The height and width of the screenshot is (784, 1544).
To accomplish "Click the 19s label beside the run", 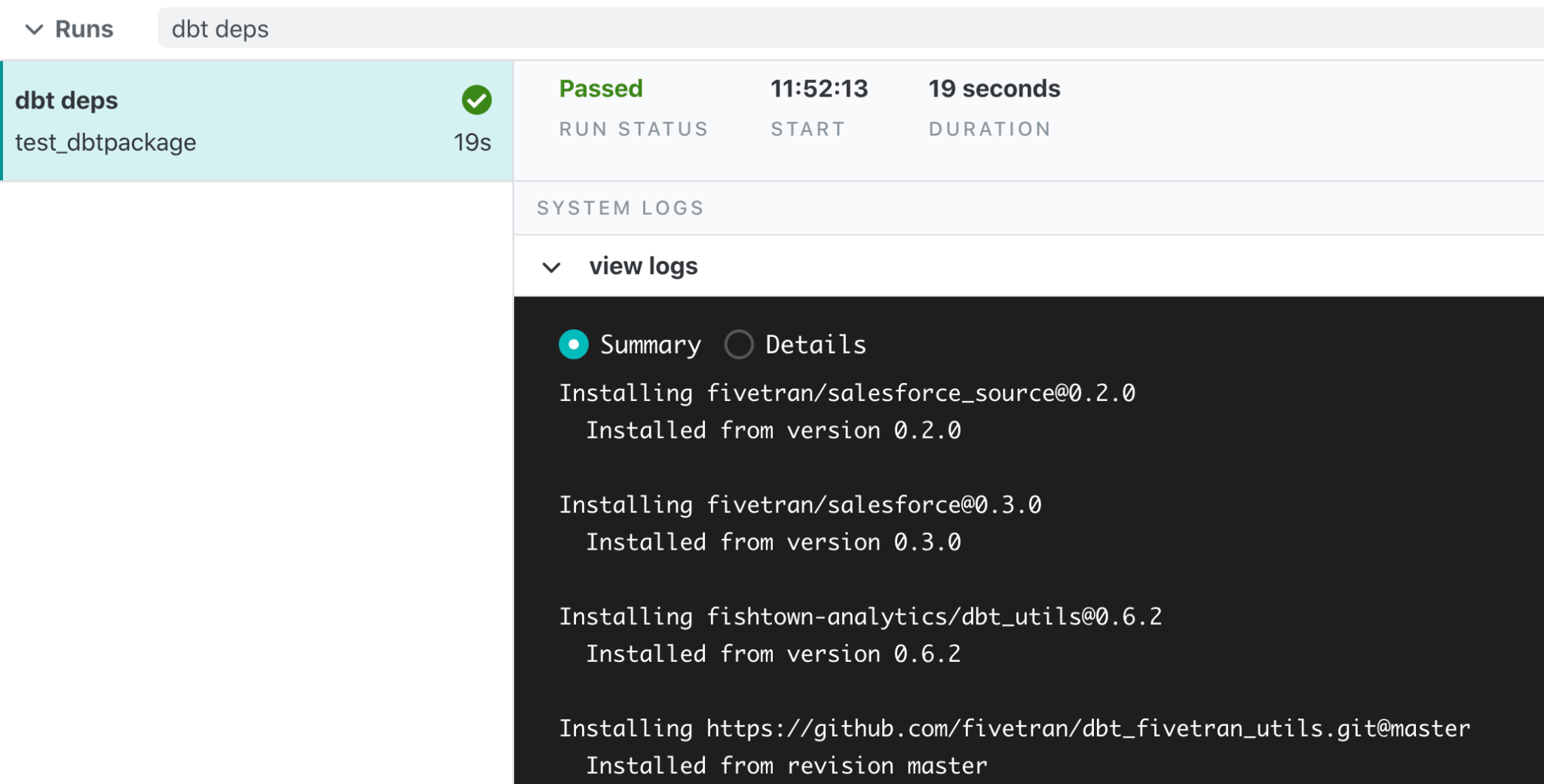I will click(x=473, y=142).
